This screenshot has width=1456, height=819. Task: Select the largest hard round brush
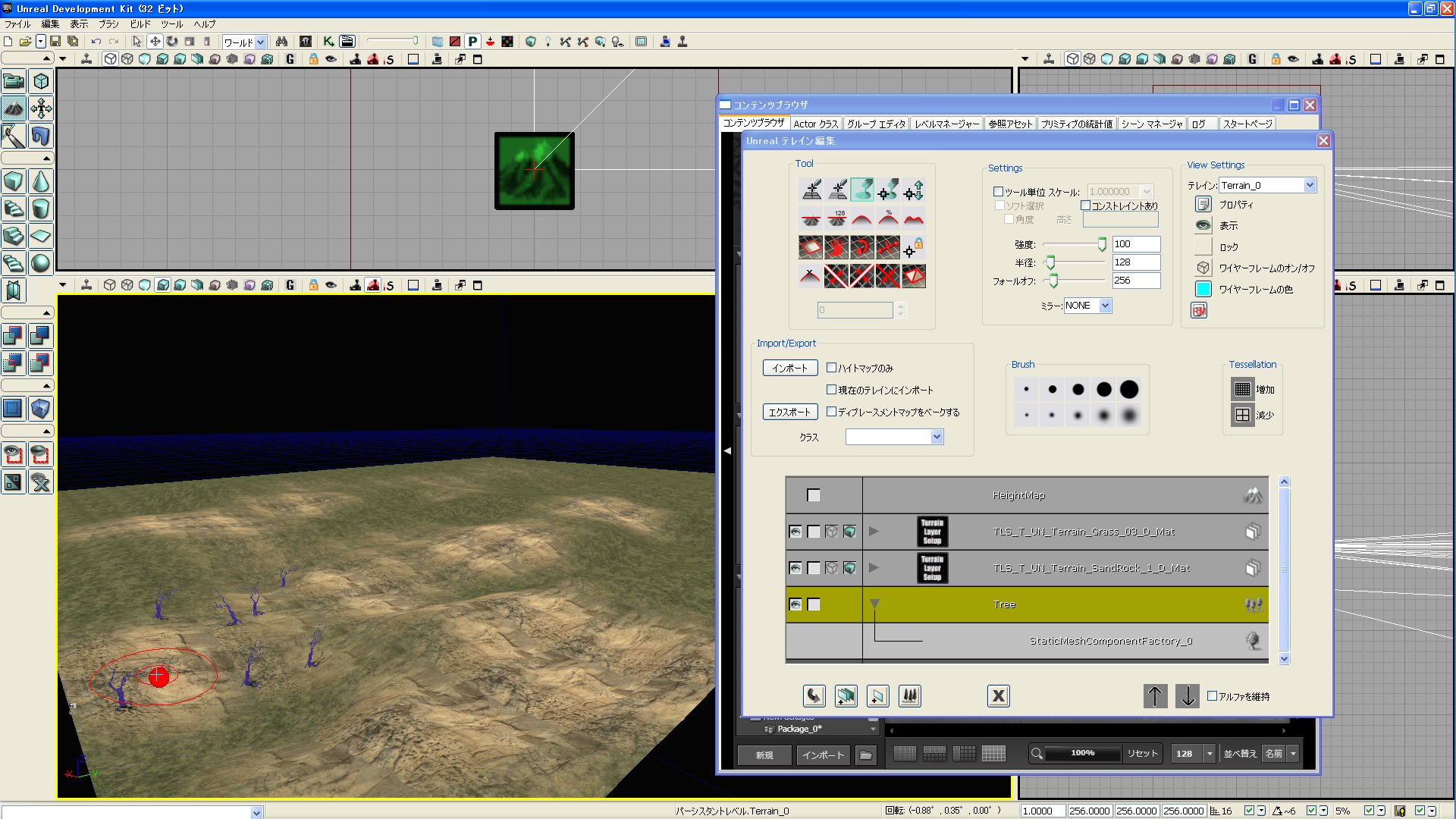(x=1129, y=390)
